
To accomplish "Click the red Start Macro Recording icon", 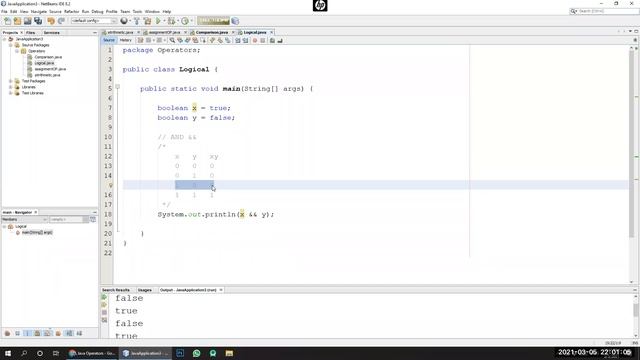I will [x=255, y=40].
